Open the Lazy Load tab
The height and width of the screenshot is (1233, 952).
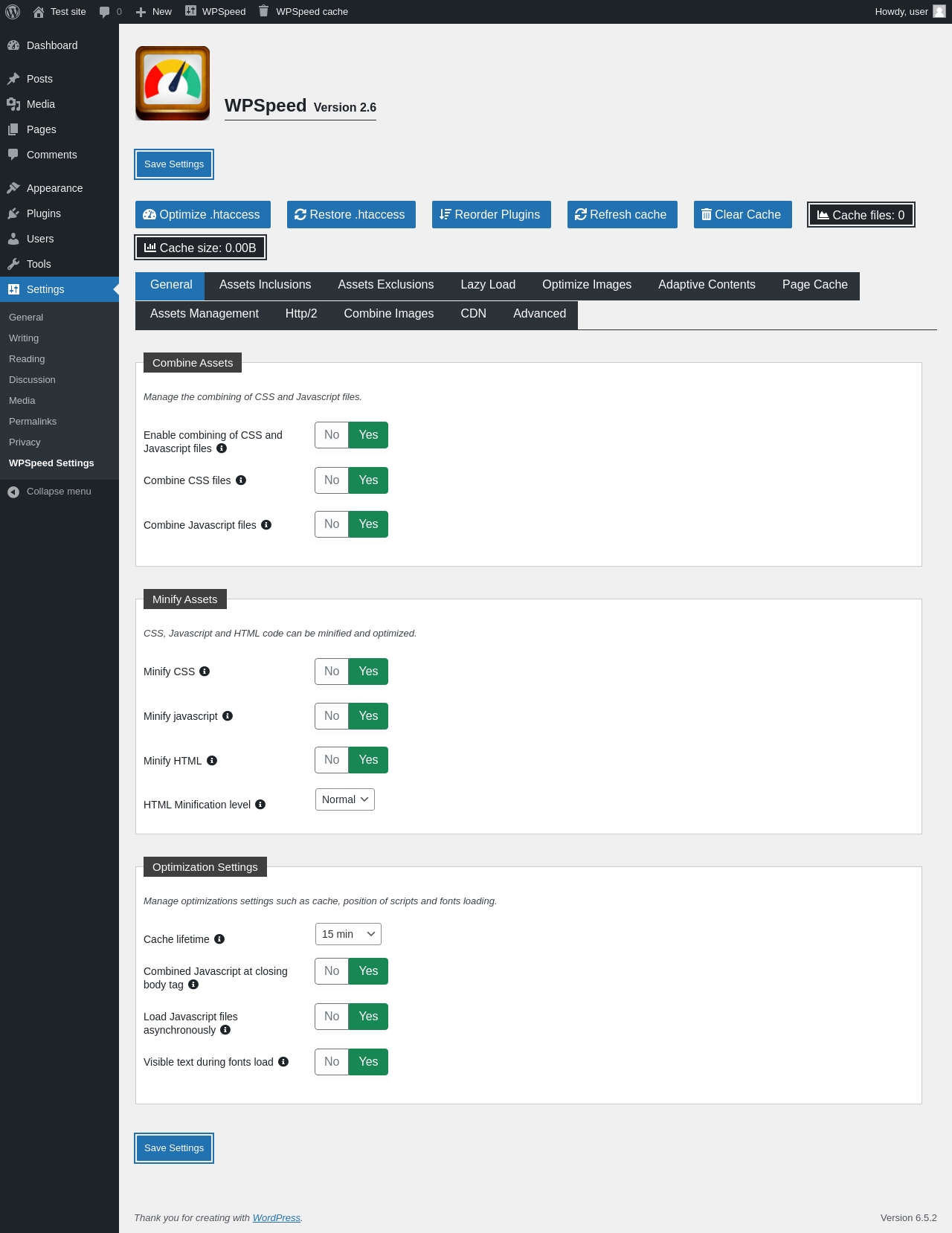[488, 285]
